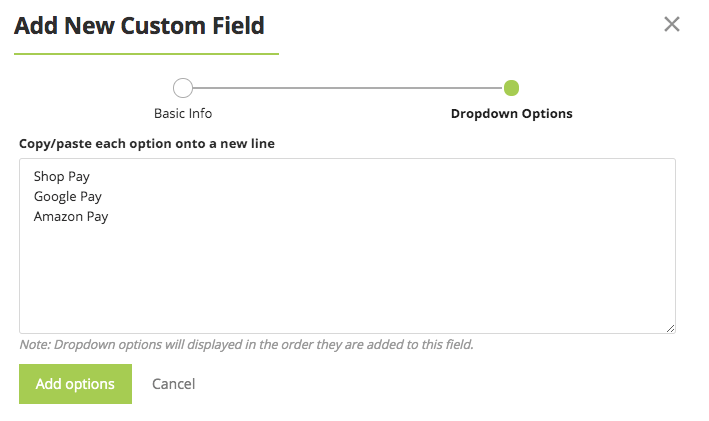Select the Dropdown Options step label
Viewport: 709px width, 421px height.
coord(511,113)
